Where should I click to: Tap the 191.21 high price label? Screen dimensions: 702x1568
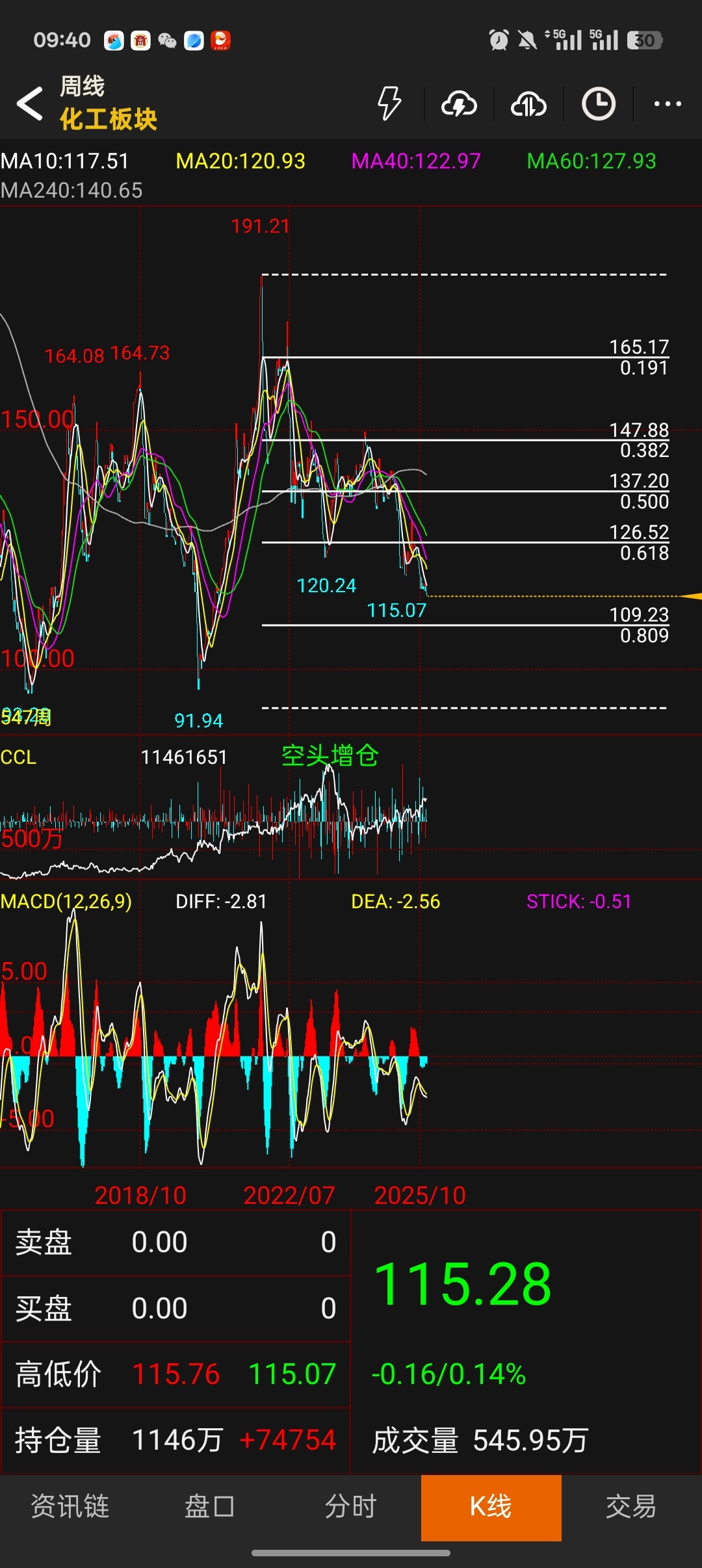[x=260, y=226]
